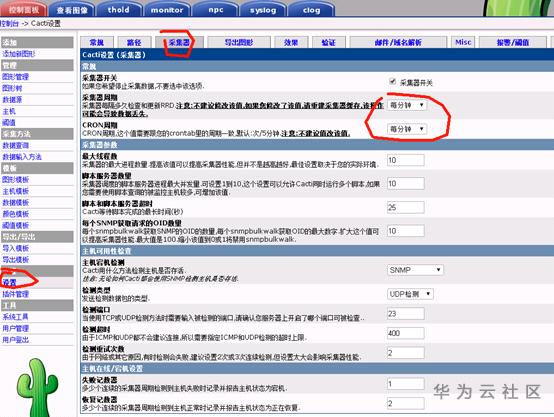Click the 控制台 breadcrumb link
Viewport: 554px width, 417px height.
(x=10, y=24)
